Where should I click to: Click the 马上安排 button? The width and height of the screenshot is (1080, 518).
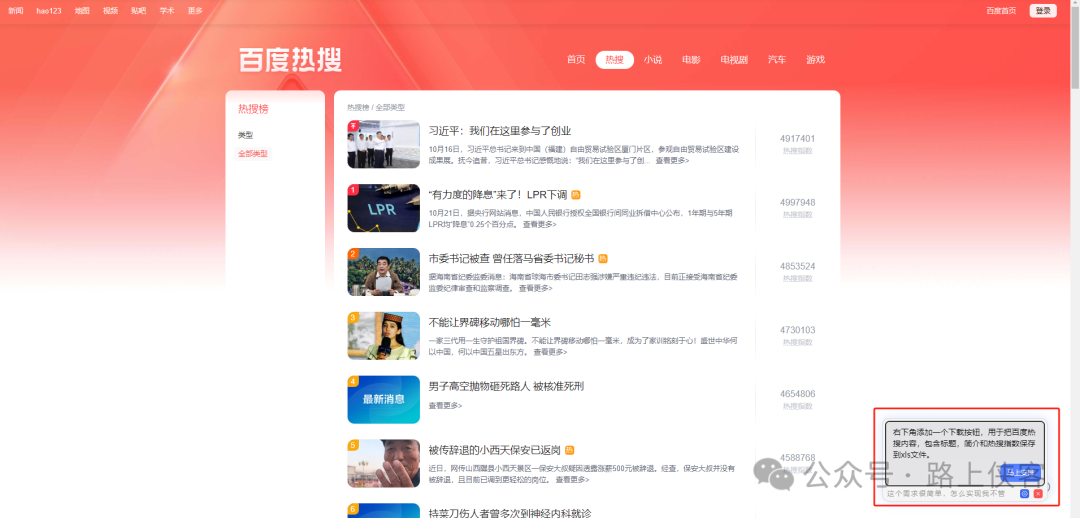(1021, 473)
